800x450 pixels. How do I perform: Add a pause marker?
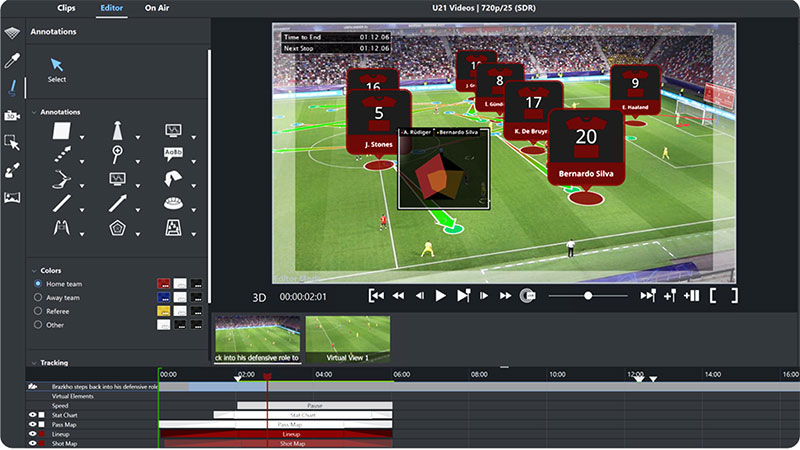coord(691,296)
